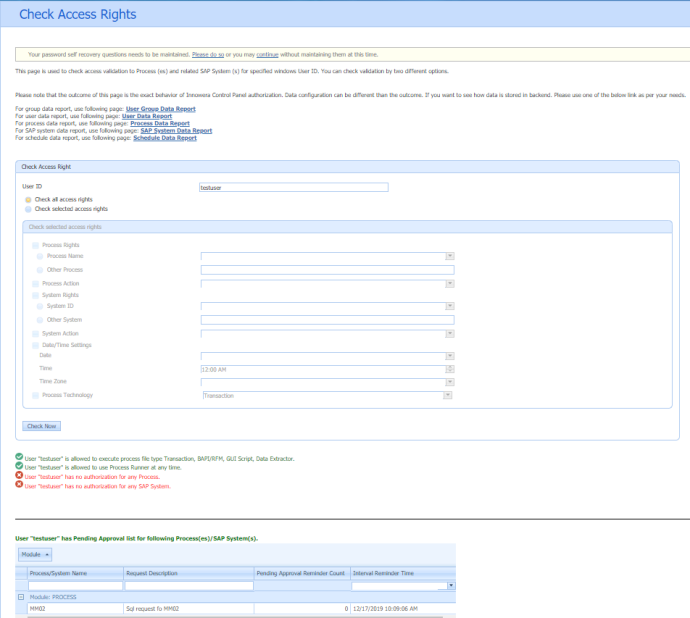690x618 pixels.
Task: Click the 12:00 AM time field
Action: click(323, 369)
